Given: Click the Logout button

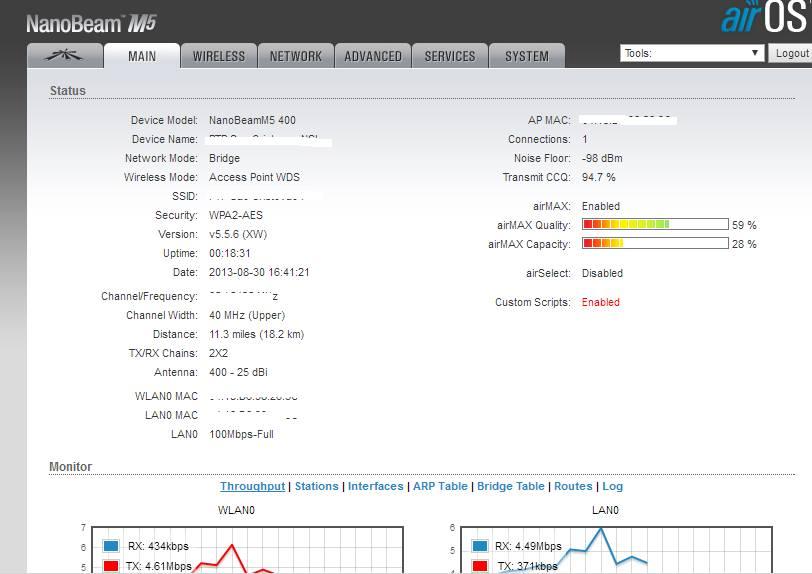Looking at the screenshot, I should click(791, 53).
